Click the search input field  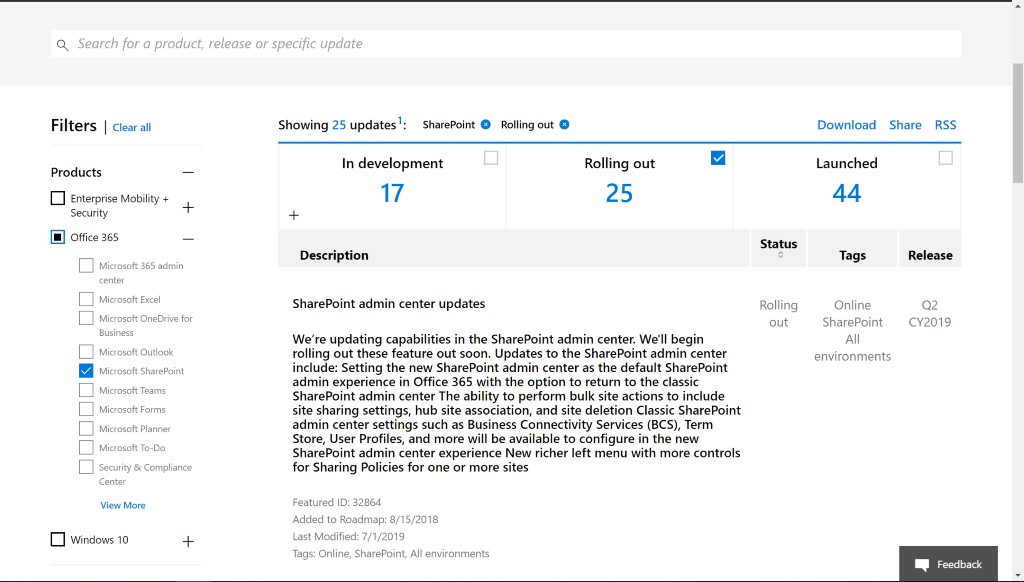point(505,44)
